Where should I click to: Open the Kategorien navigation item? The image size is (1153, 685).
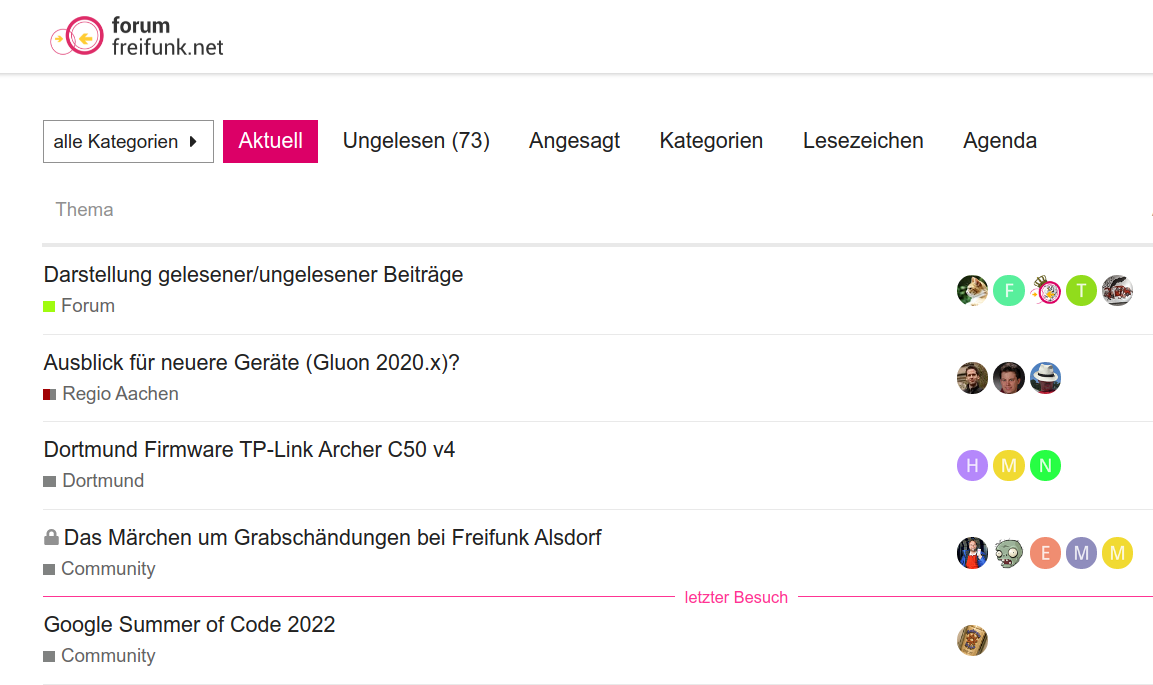tap(711, 141)
